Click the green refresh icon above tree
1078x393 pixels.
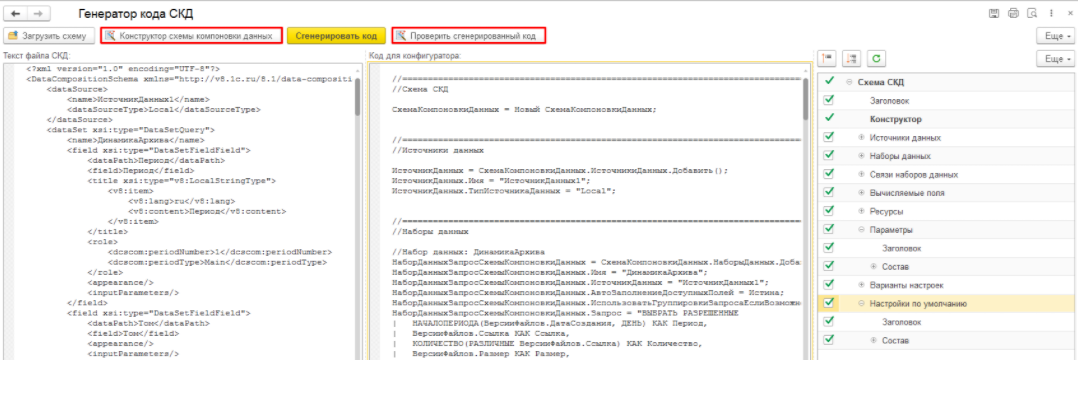[876, 59]
